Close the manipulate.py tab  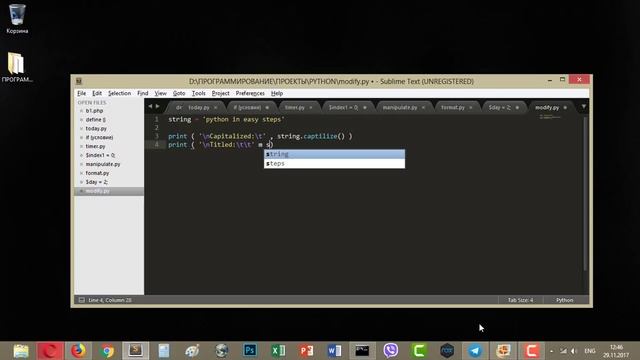click(x=423, y=107)
